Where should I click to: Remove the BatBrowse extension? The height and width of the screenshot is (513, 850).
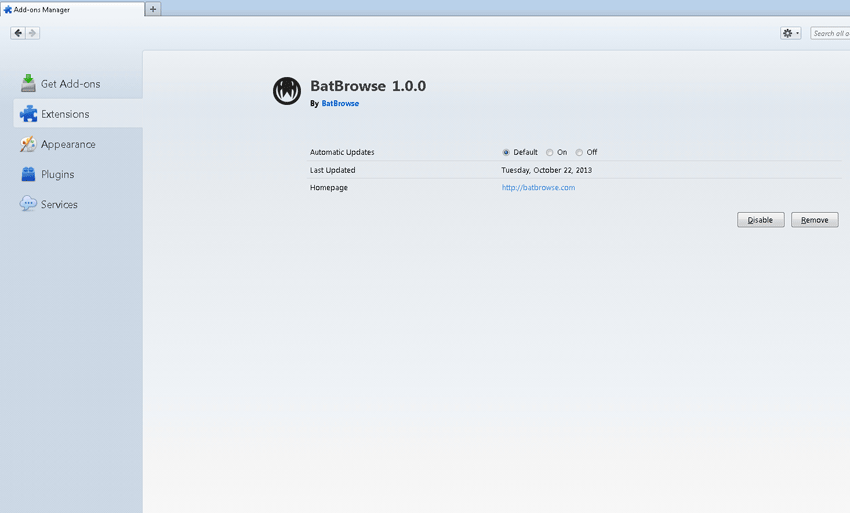(814, 220)
